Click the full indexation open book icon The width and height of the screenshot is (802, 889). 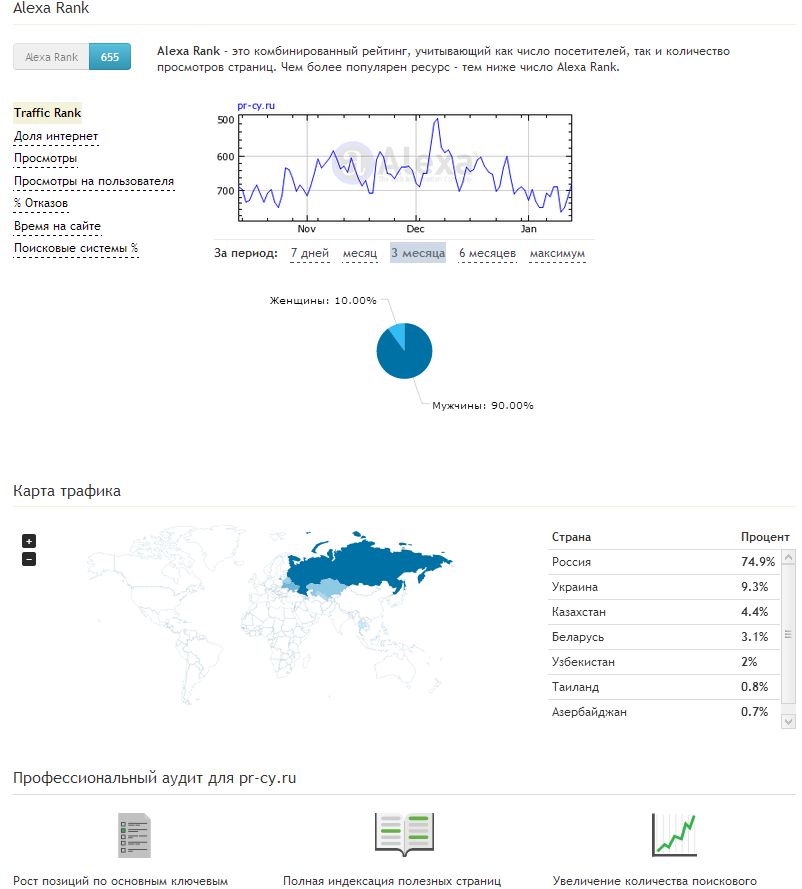click(404, 833)
